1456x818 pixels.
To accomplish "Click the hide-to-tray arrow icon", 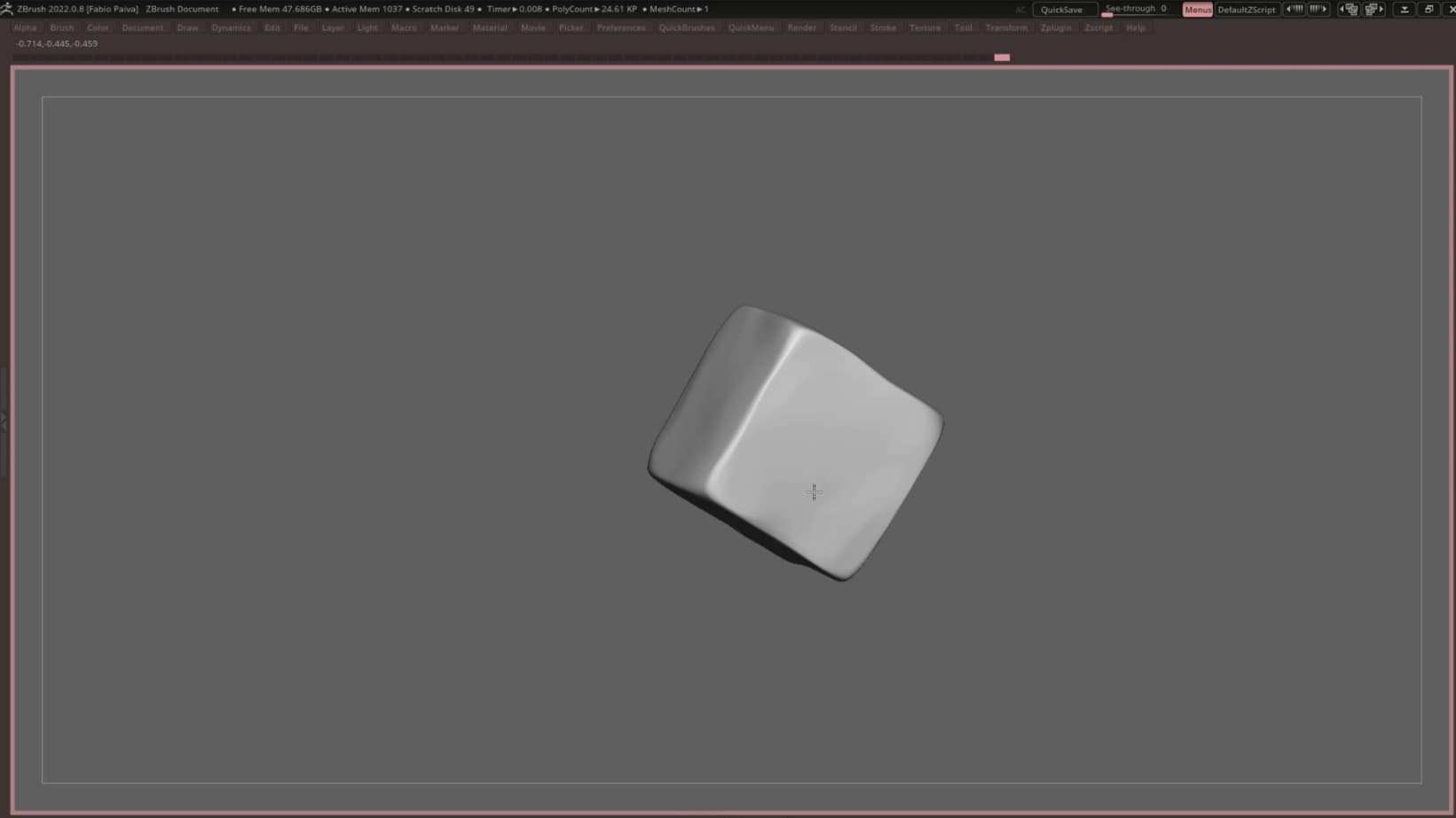I will 1405,9.
